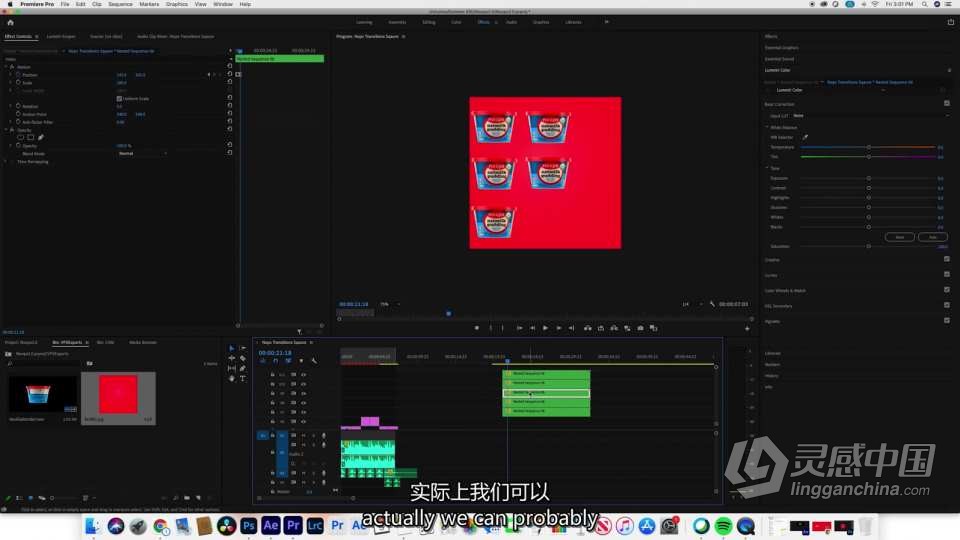This screenshot has height=540, width=960.
Task: Collapse the Tone section
Action: pyautogui.click(x=767, y=168)
